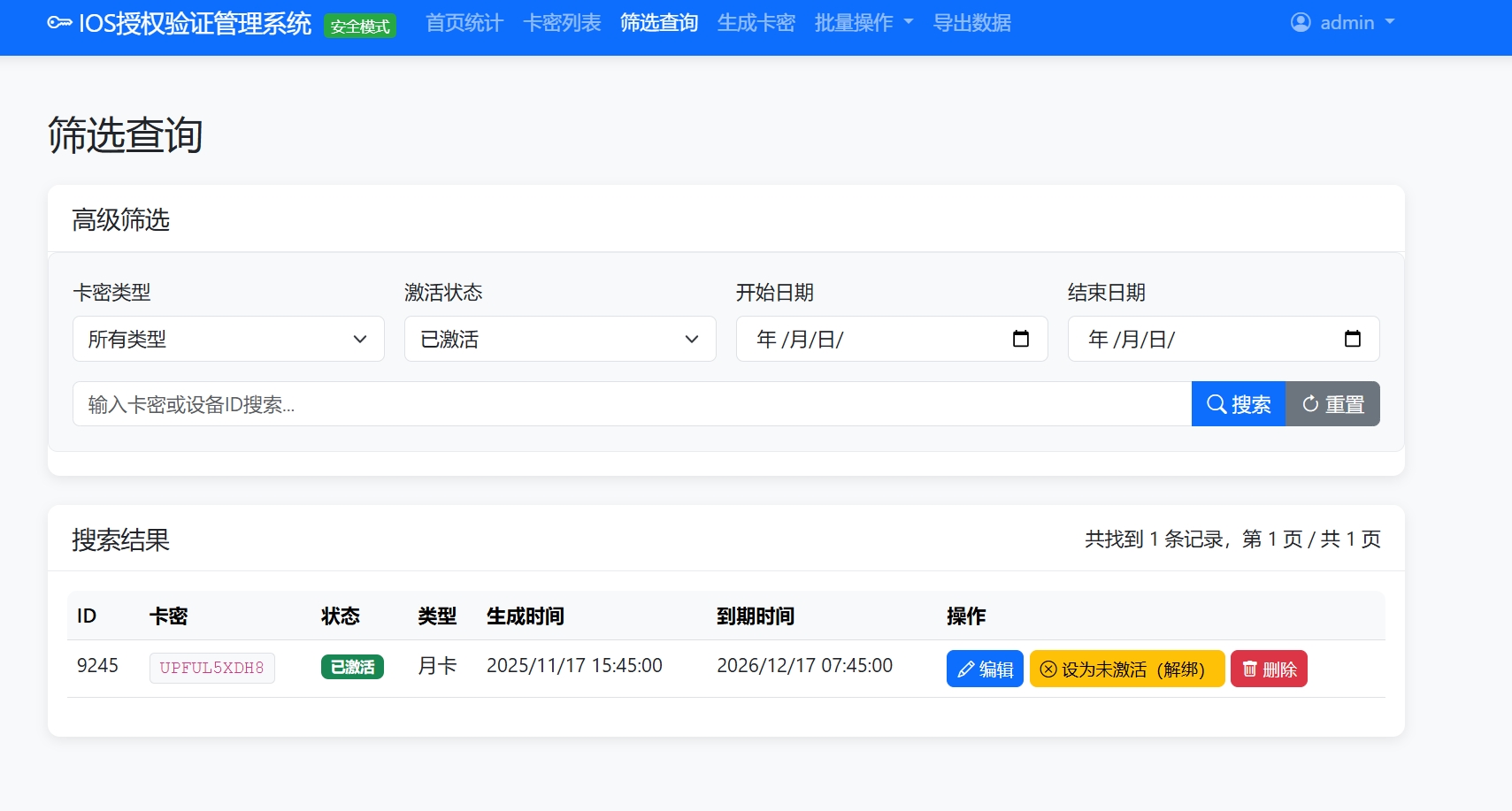This screenshot has width=1512, height=811.
Task: Open the 激活状态 dropdown showing 已激活
Action: click(x=559, y=339)
